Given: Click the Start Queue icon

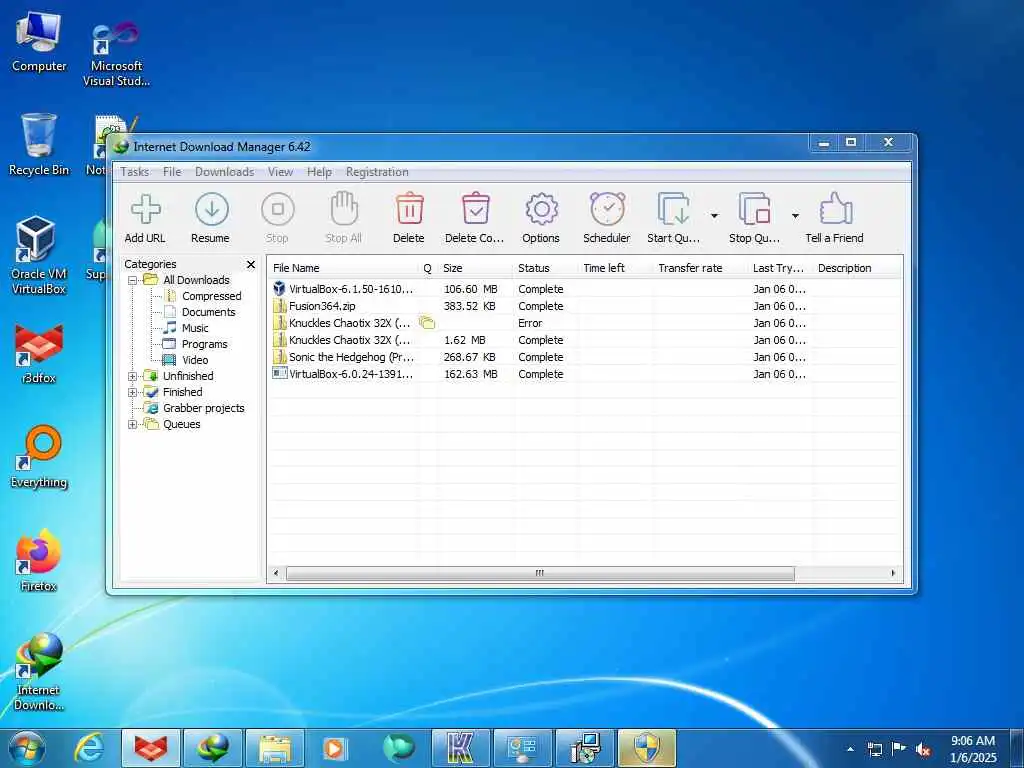Looking at the screenshot, I should (673, 210).
